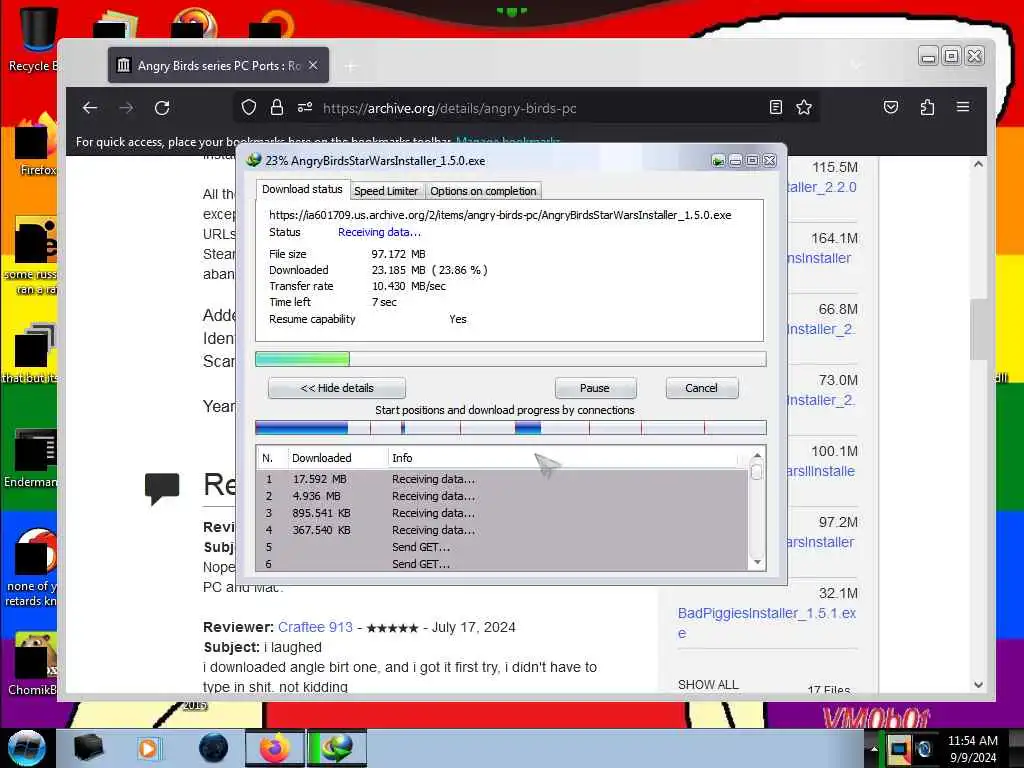1024x768 pixels.
Task: Open Internet Download Manager taskbar icon
Action: [337, 748]
